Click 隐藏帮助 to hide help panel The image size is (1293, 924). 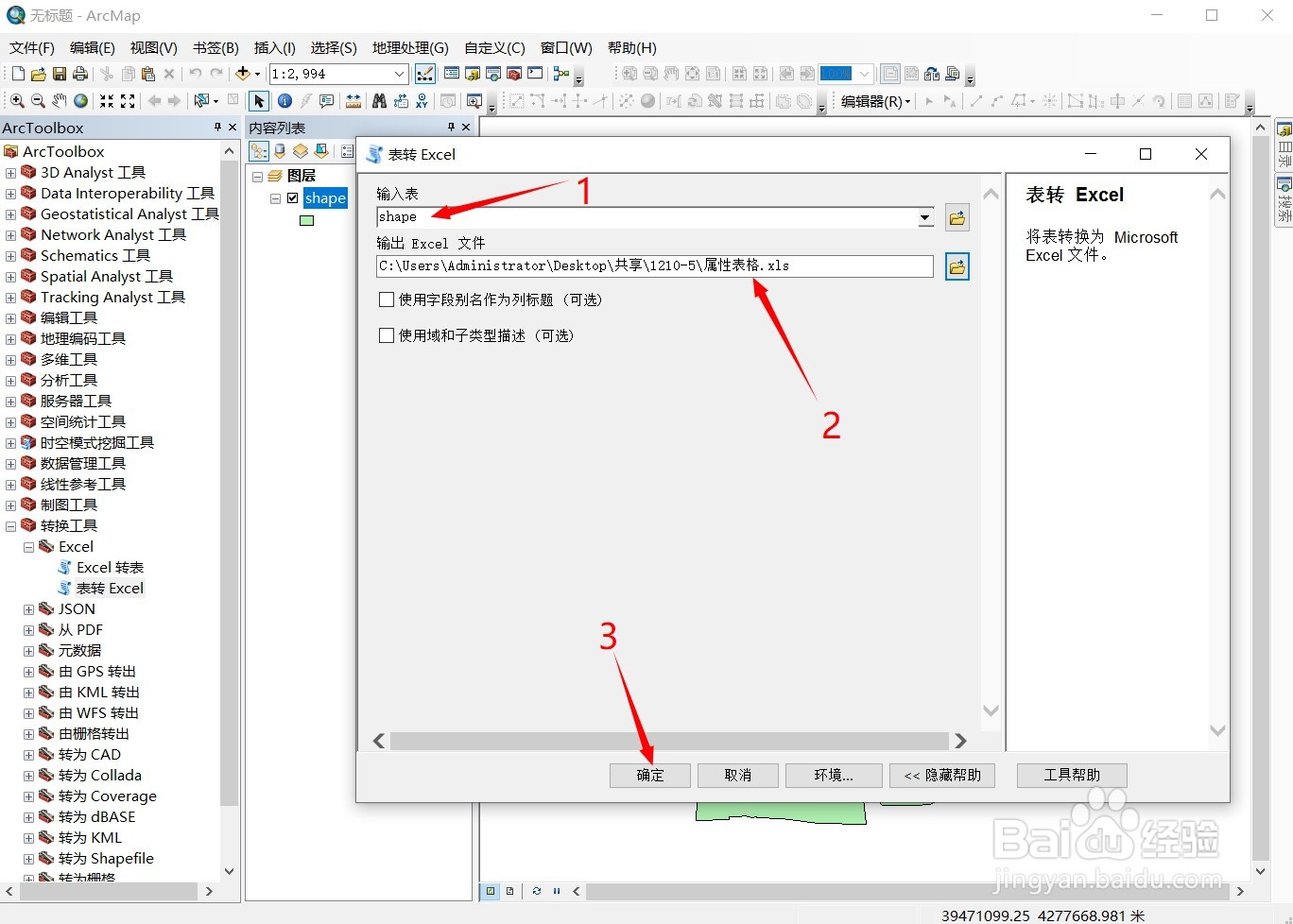pyautogui.click(x=942, y=775)
